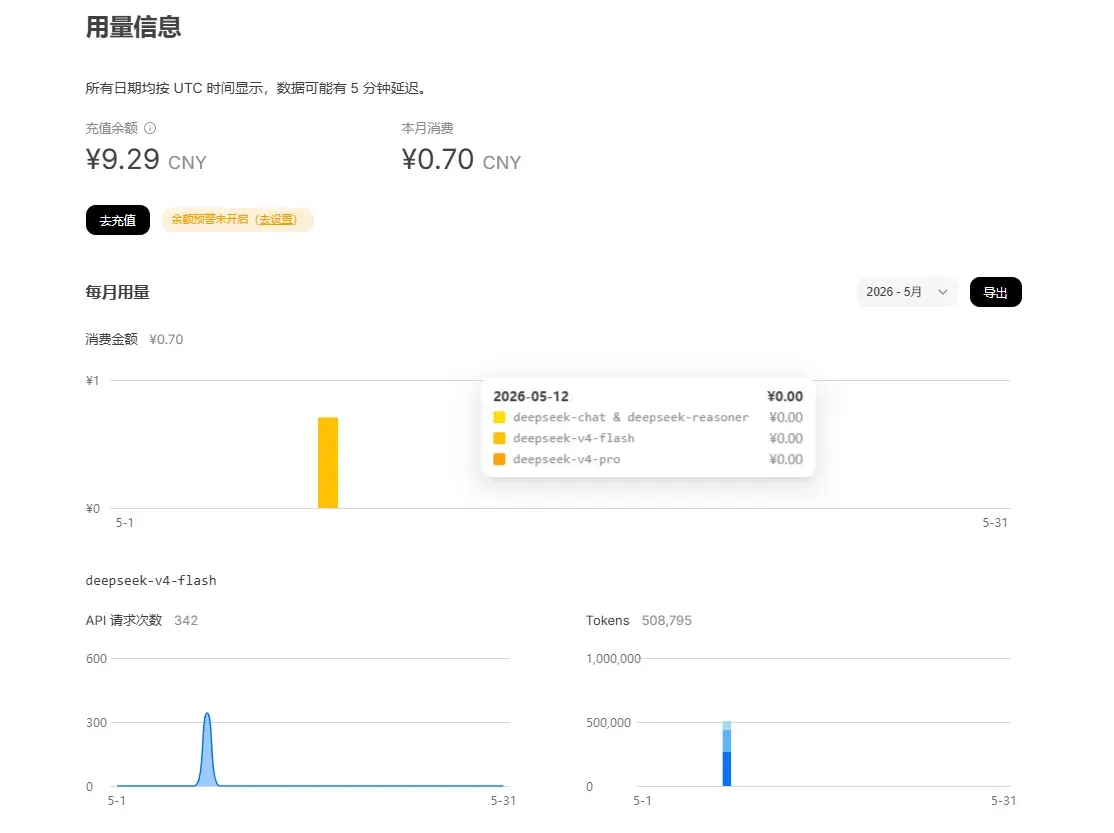Click deepseek-v4-flash legend swatch in tooltip

(499, 439)
